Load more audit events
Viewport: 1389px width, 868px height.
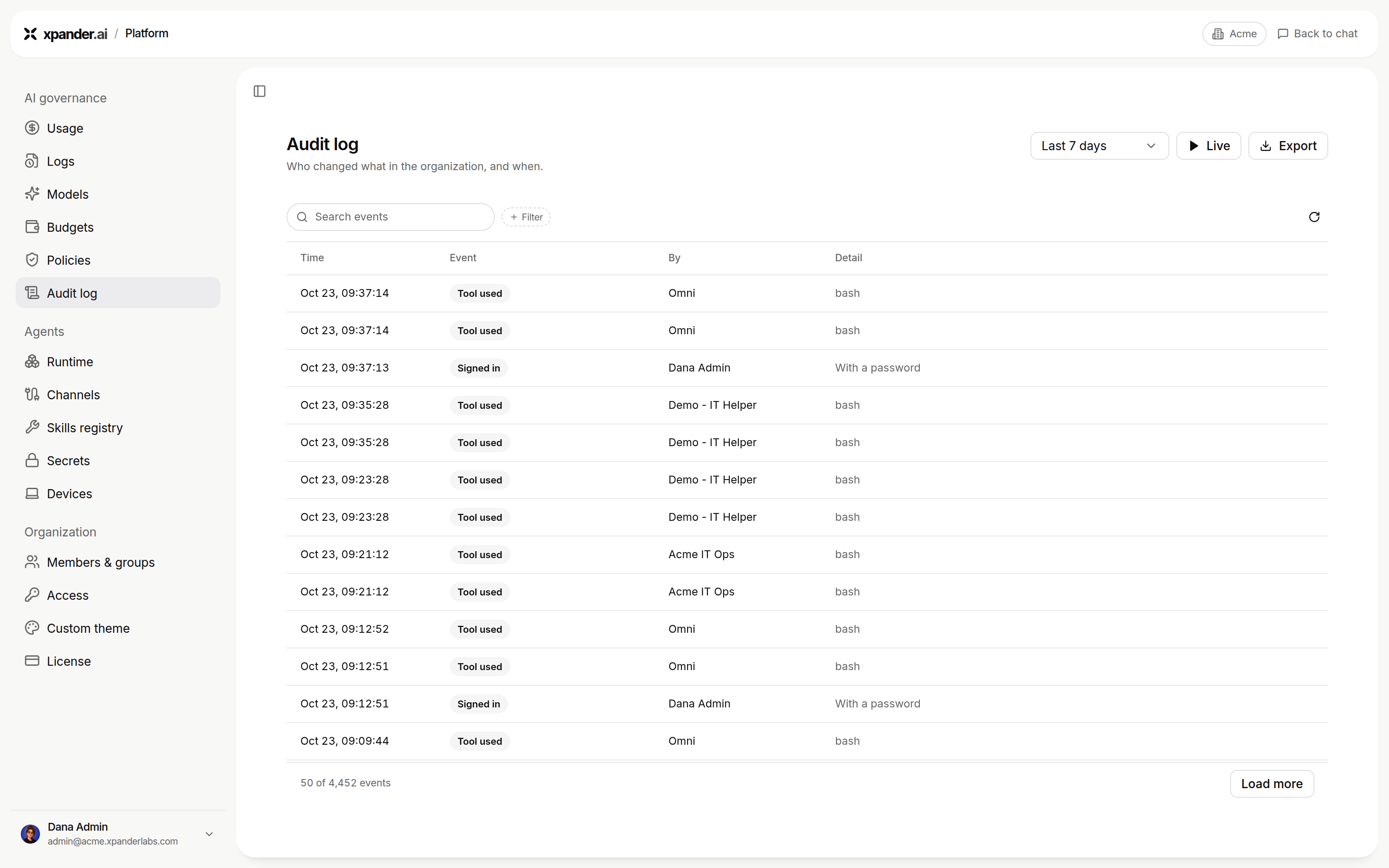1272,784
